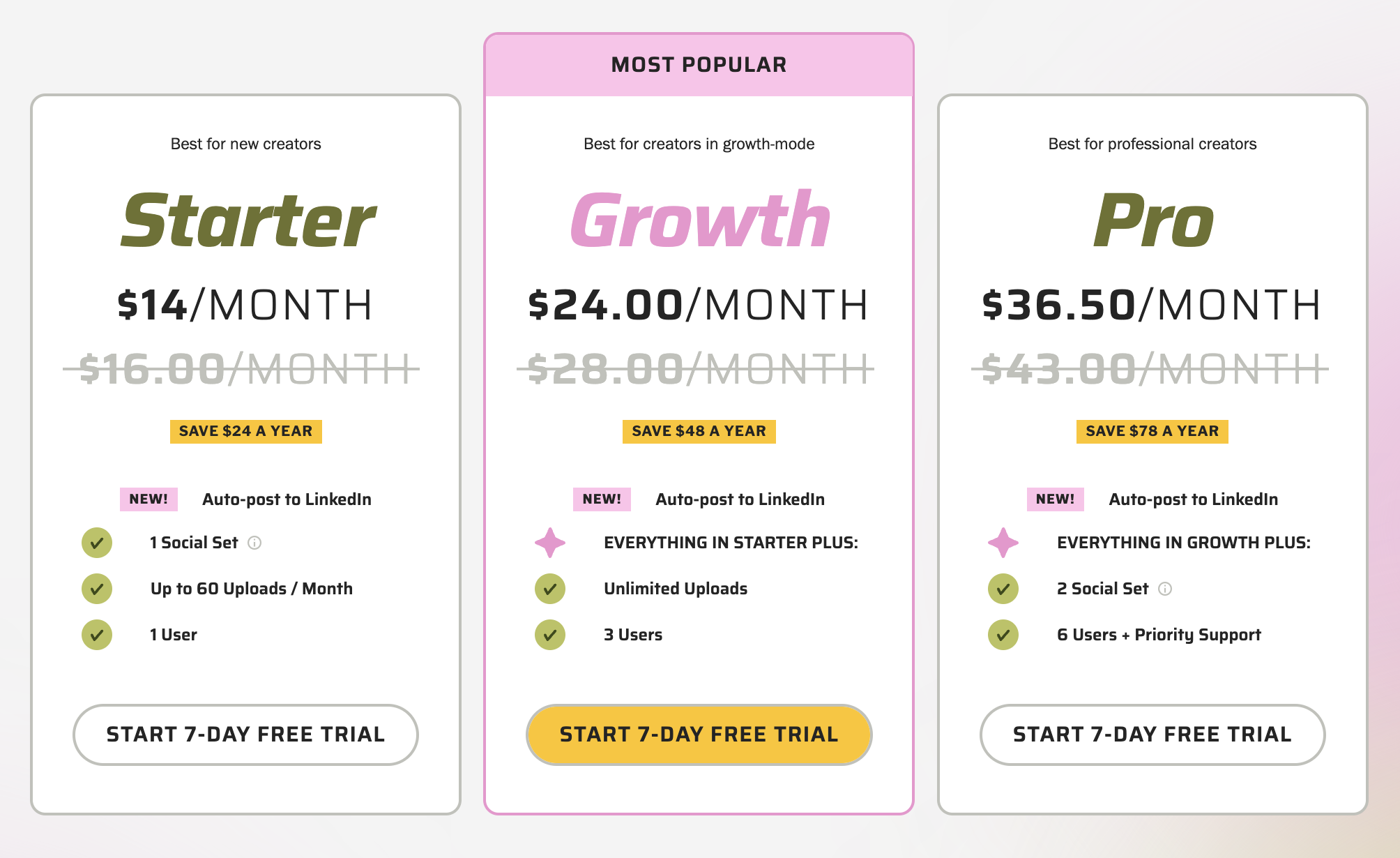
Task: Click the "SAVE $78 A YEAR" badge
Action: pos(1151,431)
